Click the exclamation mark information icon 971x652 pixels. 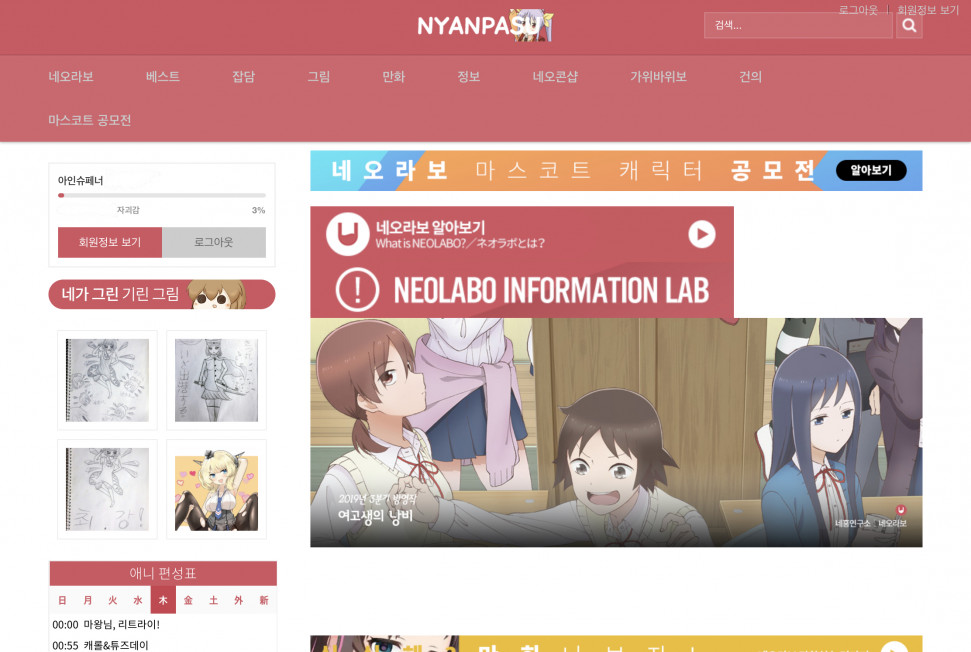[x=357, y=290]
